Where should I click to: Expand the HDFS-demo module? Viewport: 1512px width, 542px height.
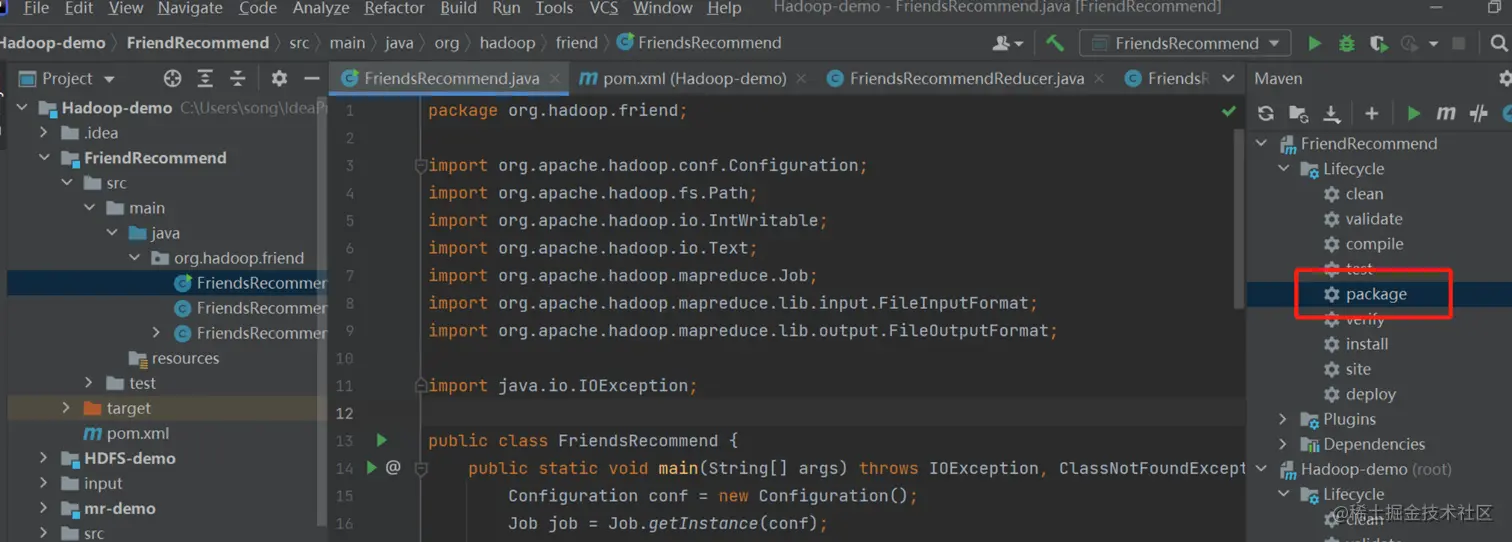[x=44, y=458]
